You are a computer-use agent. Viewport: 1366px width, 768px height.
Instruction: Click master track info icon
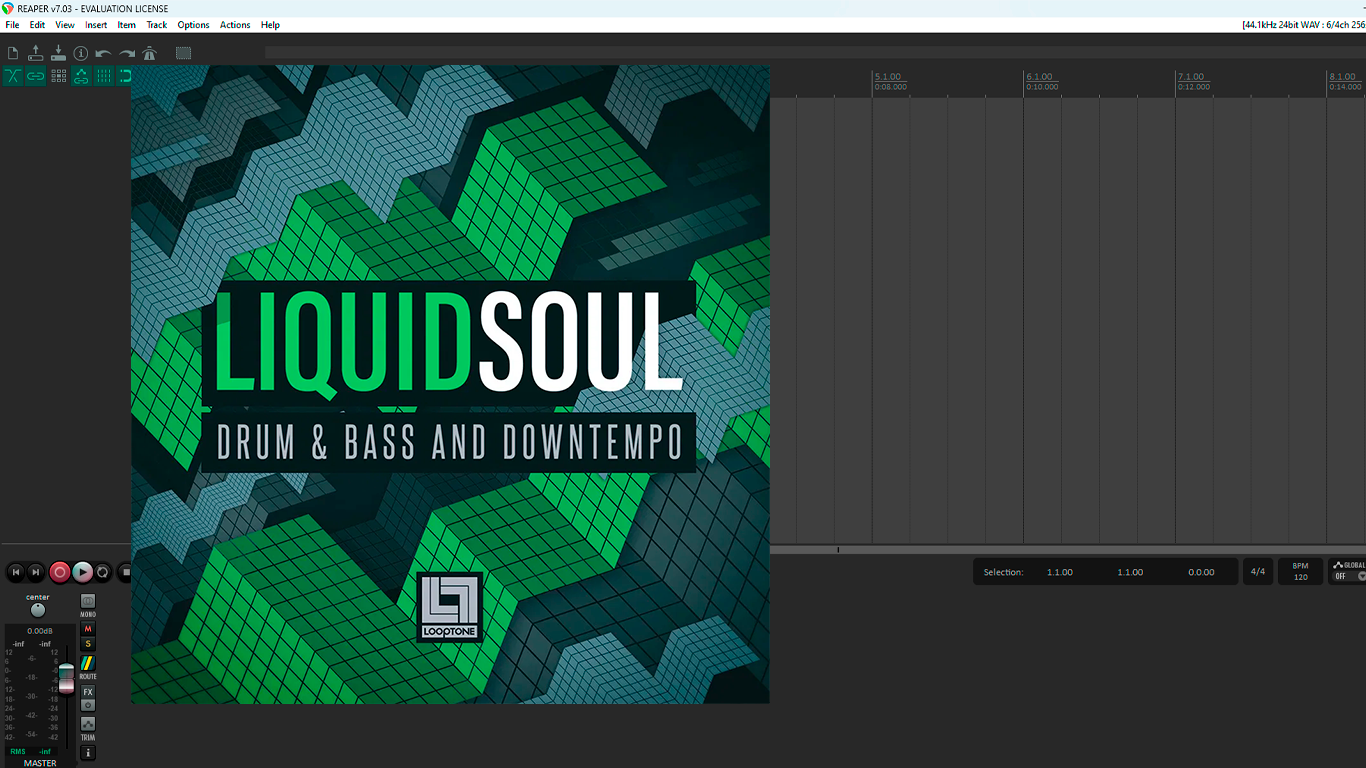88,753
